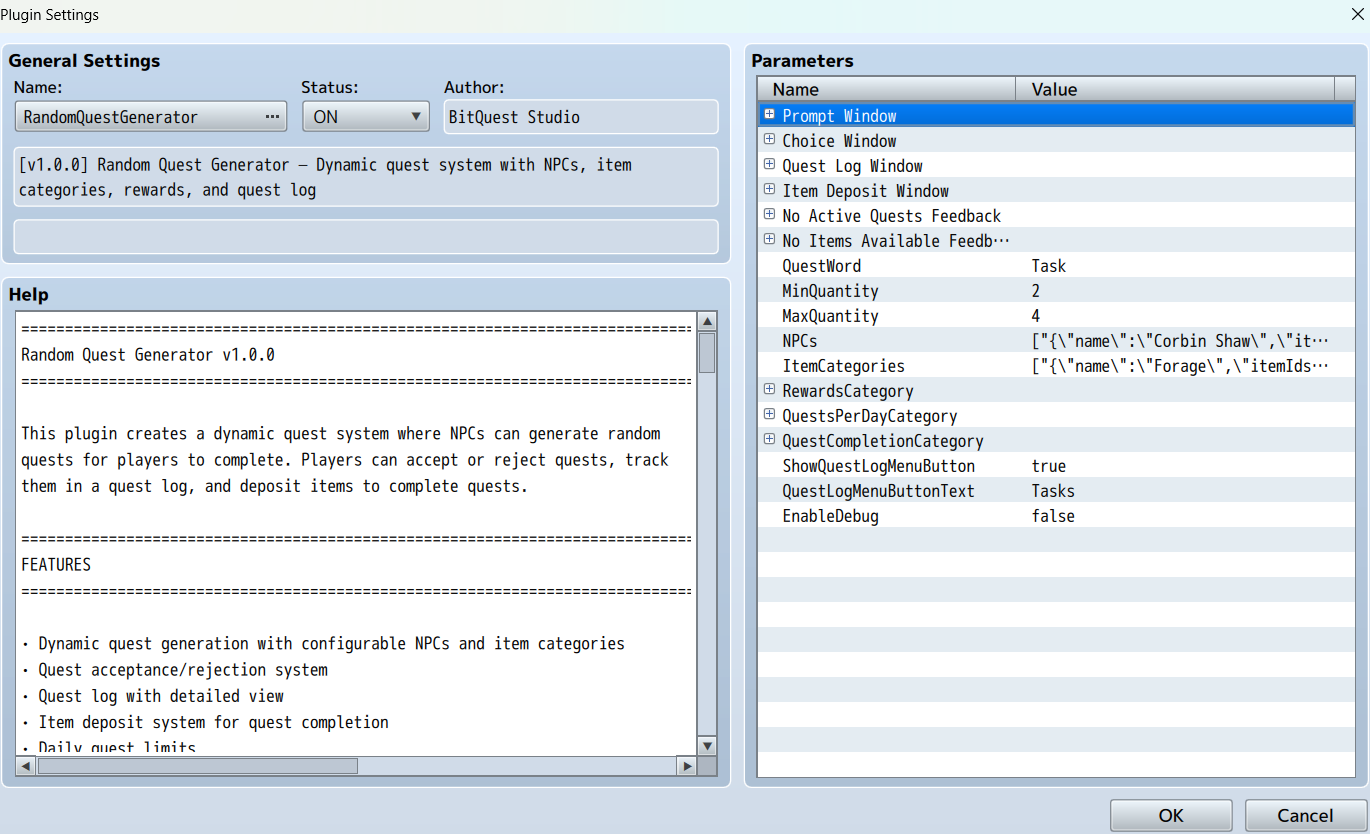Viewport: 1370px width, 834px height.
Task: Click the OK button
Action: click(1171, 816)
